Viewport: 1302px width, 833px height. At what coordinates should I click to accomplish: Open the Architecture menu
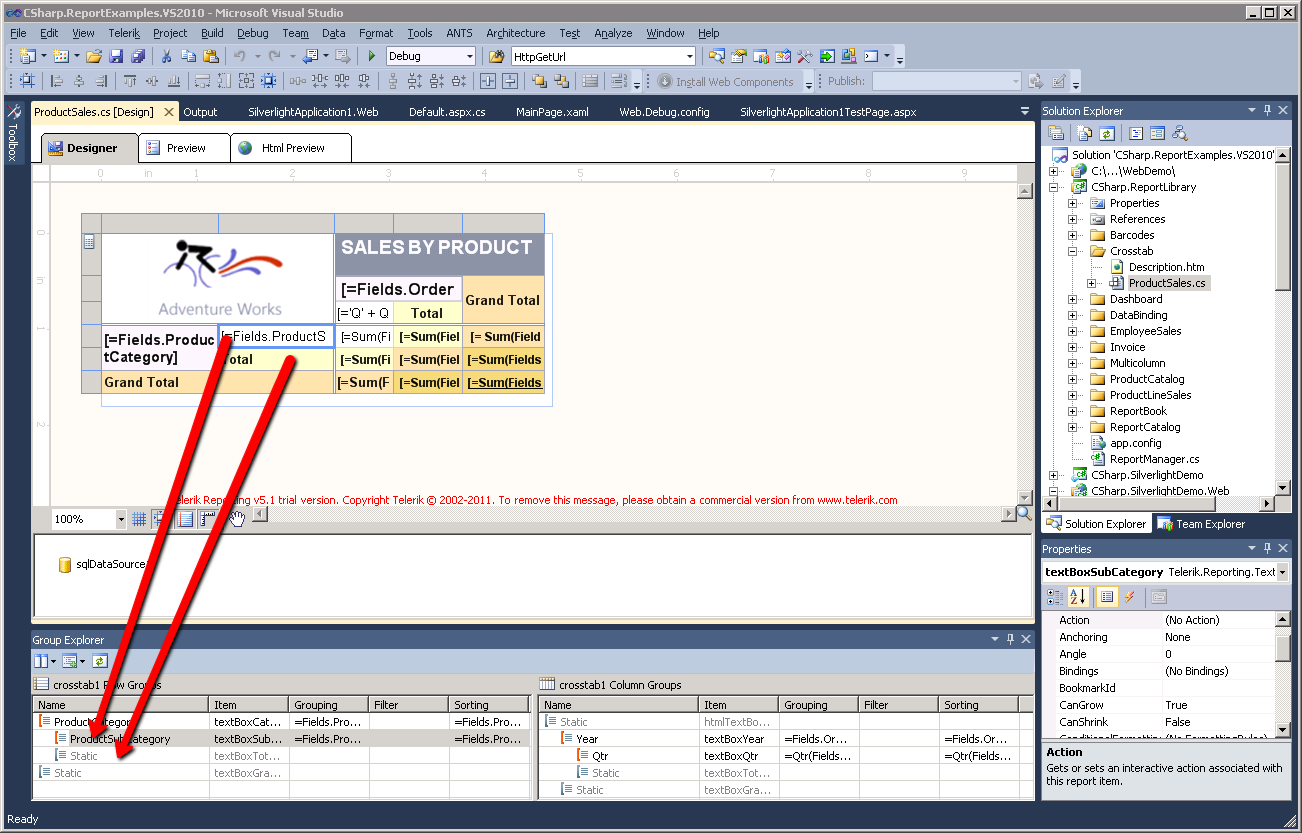[516, 33]
